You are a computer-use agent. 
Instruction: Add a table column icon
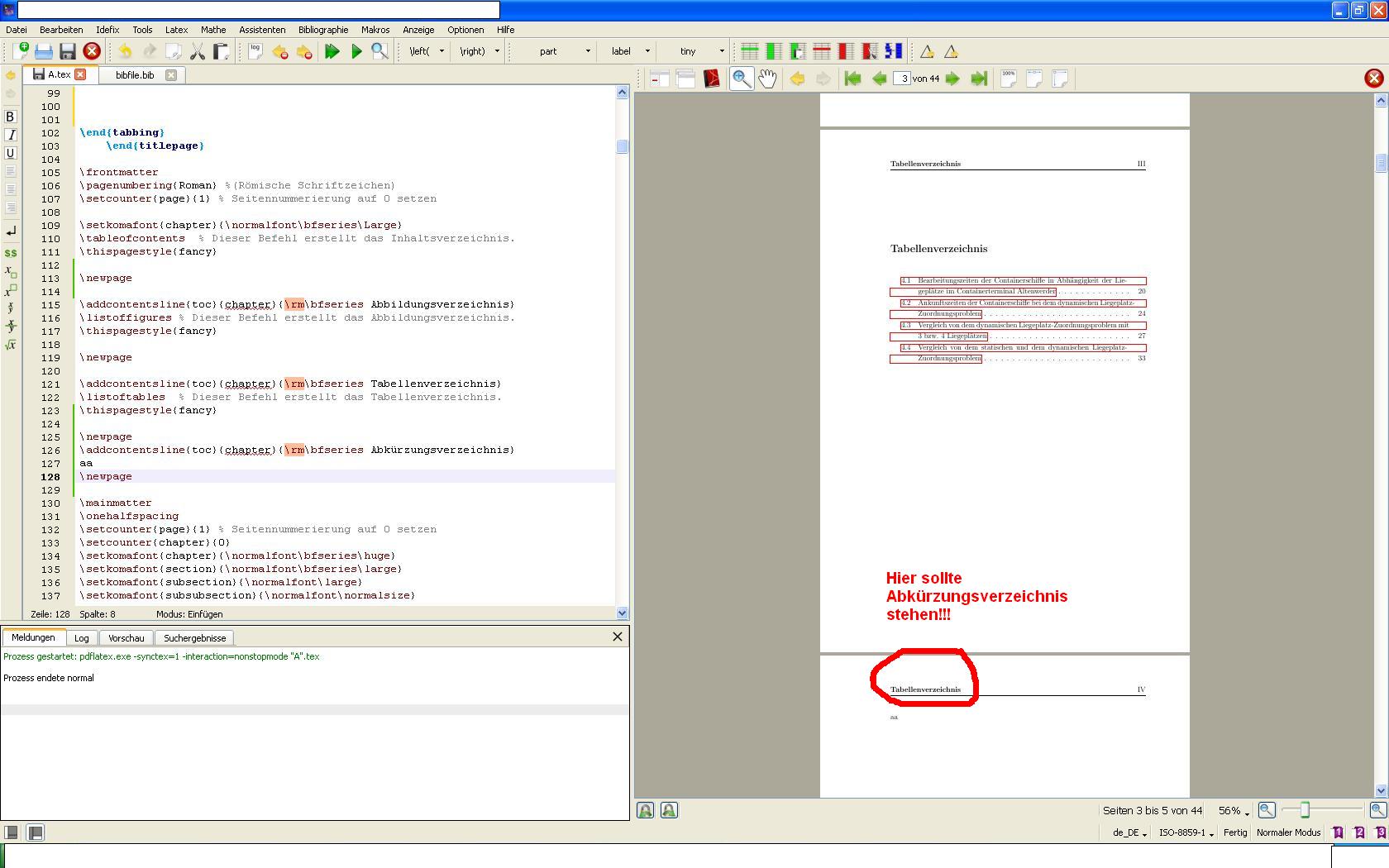coord(774,51)
